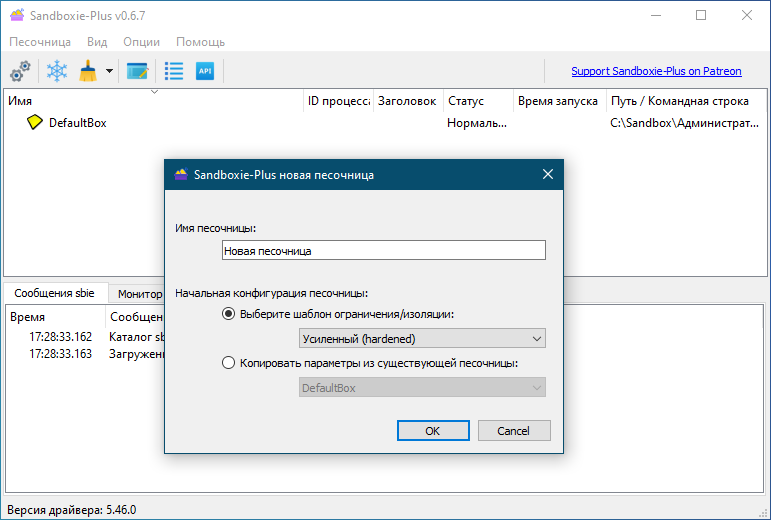Screen dimensions: 771x520
Task: Open the Вид menu
Action: (x=97, y=42)
